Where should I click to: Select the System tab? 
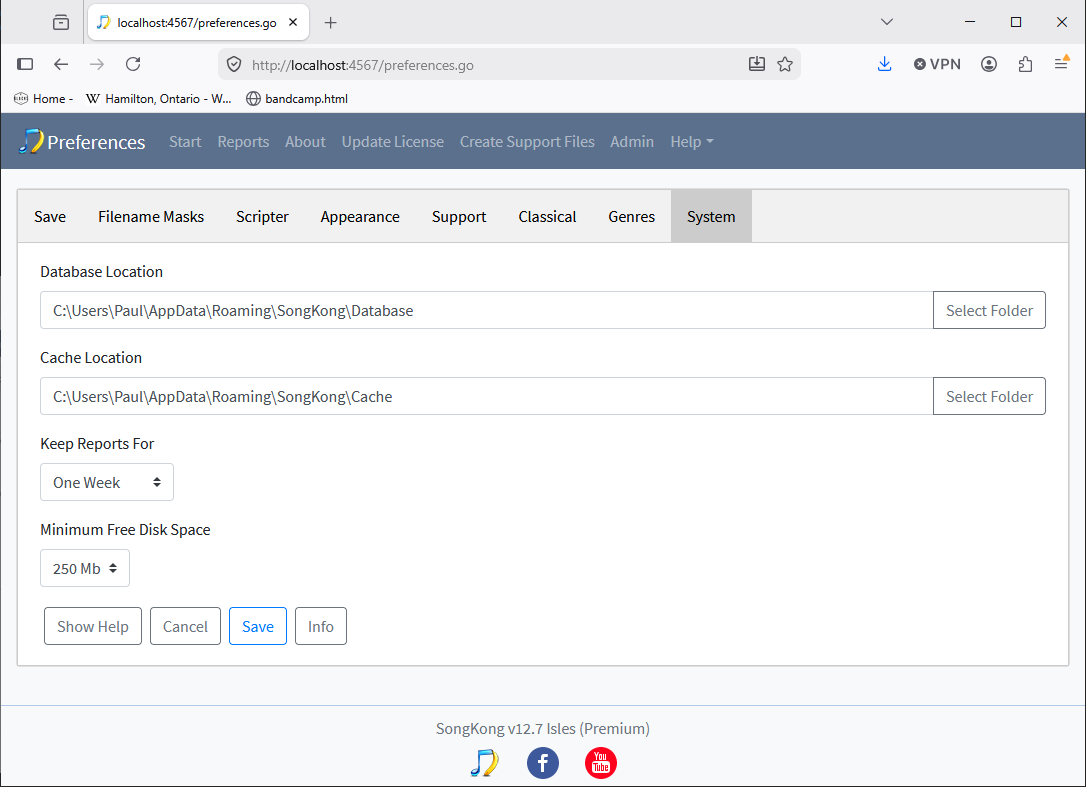coord(711,217)
